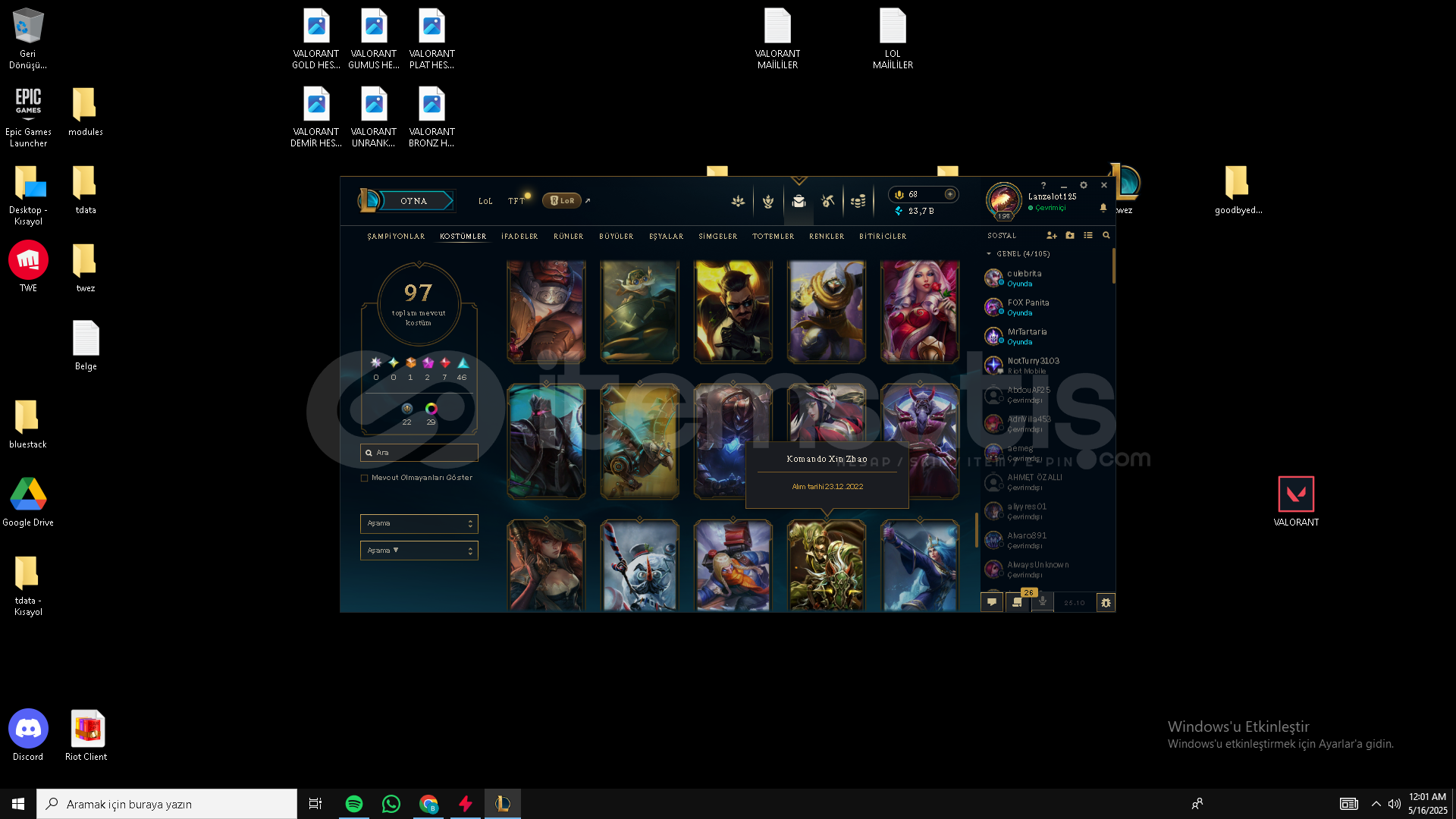Image resolution: width=1456 pixels, height=819 pixels.
Task: Open the Store coins icon
Action: [x=858, y=201]
